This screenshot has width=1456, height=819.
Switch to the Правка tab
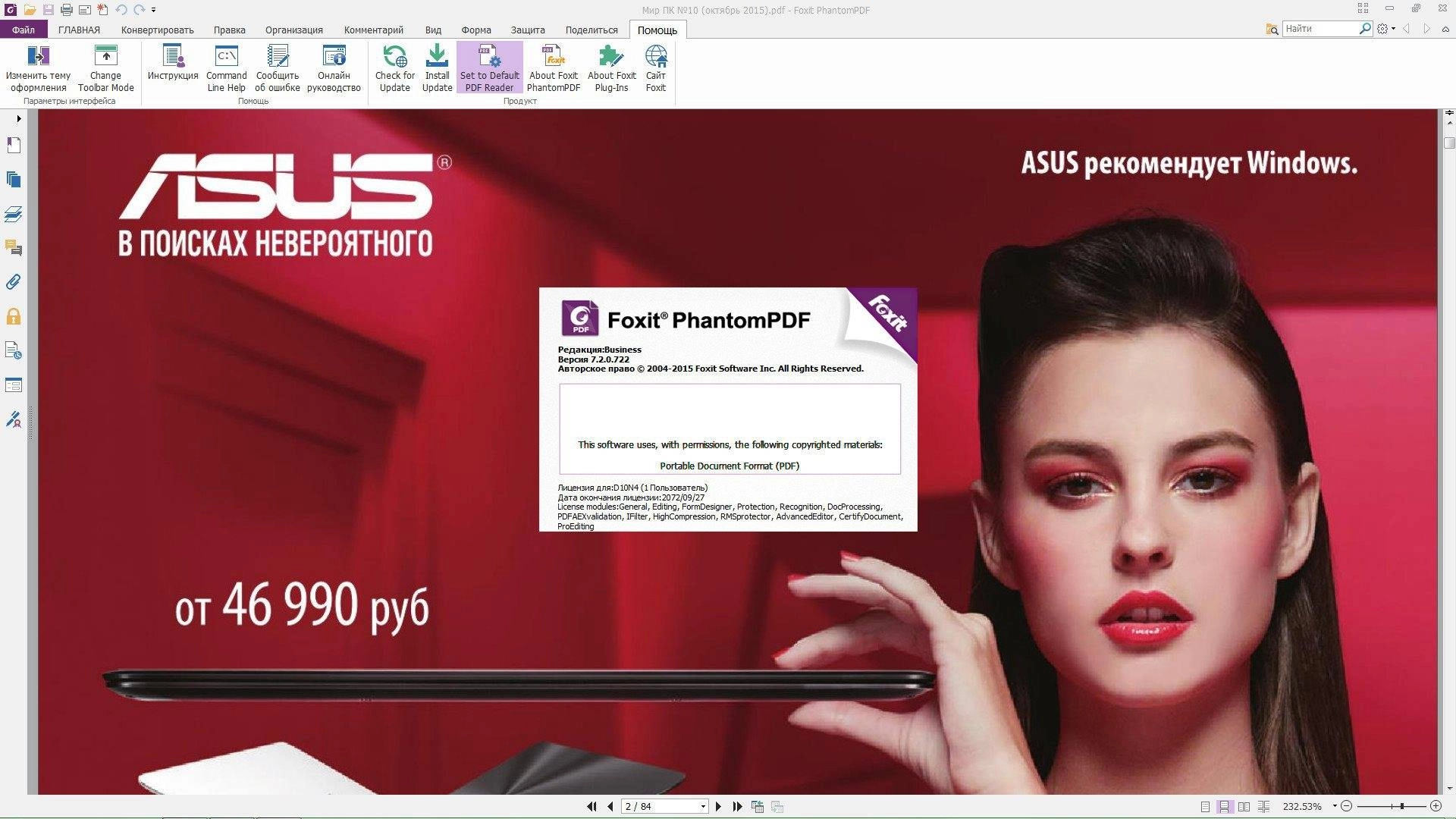click(x=229, y=30)
